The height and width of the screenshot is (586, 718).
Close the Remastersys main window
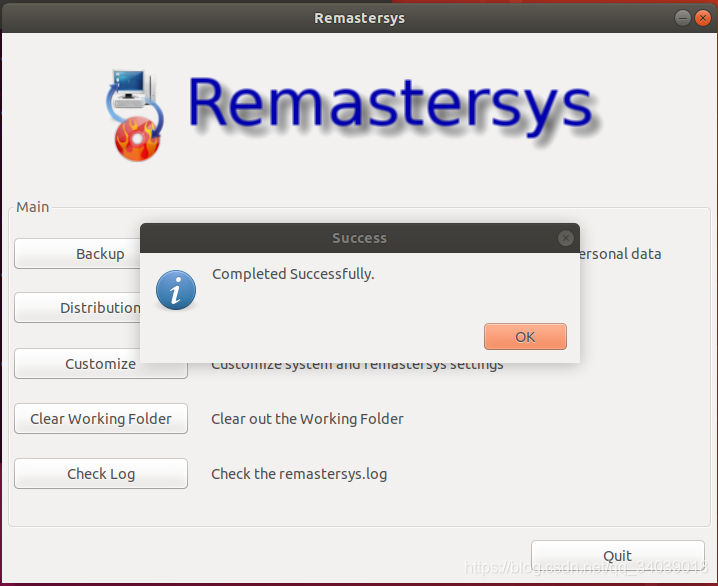tap(702, 18)
